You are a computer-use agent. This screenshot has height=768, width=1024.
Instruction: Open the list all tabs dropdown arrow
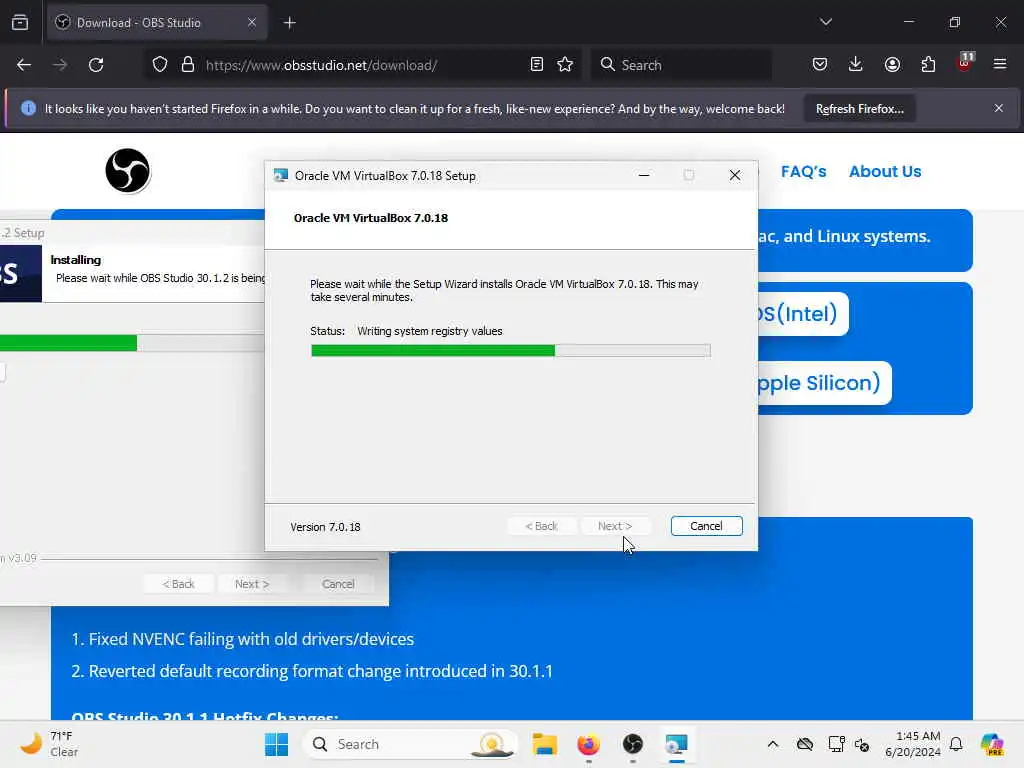[825, 22]
